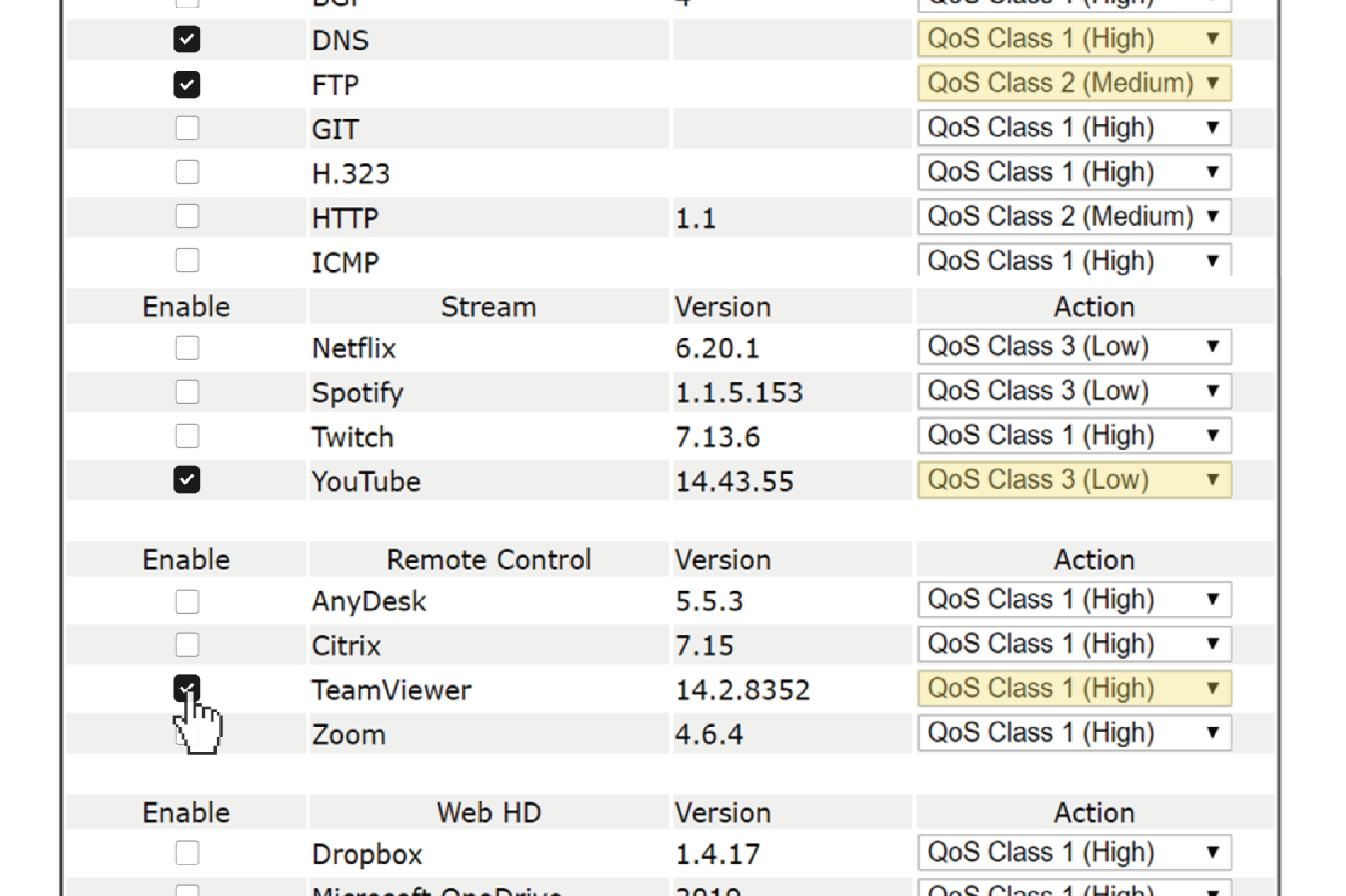Viewport: 1346px width, 896px height.
Task: Open the Citrix action dropdown
Action: click(1074, 643)
